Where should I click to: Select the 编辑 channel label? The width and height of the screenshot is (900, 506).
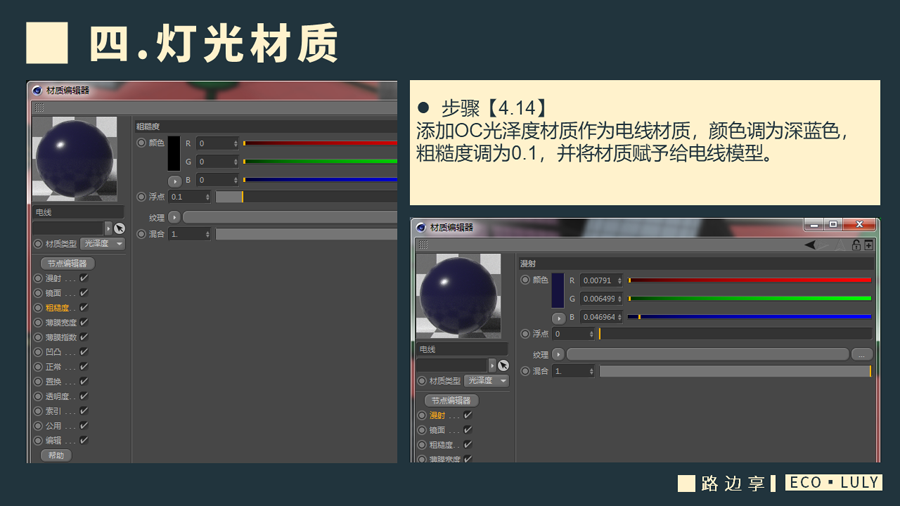[x=53, y=441]
